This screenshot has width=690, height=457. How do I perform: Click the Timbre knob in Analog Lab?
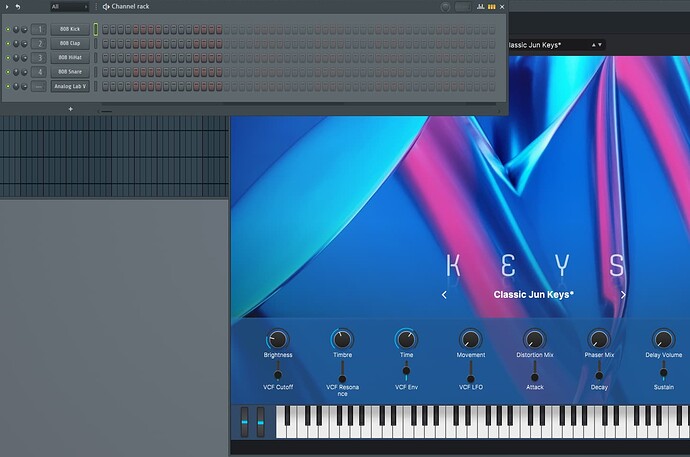[342, 340]
